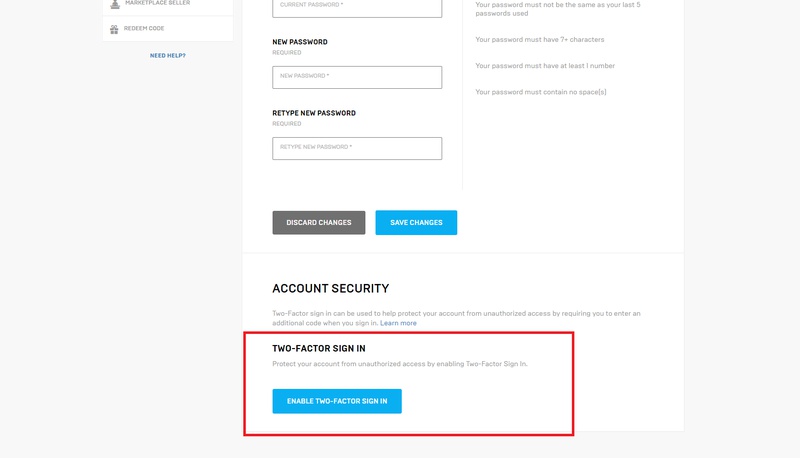This screenshot has height=458, width=800.
Task: Click the Need Help? link
Action: 168,55
